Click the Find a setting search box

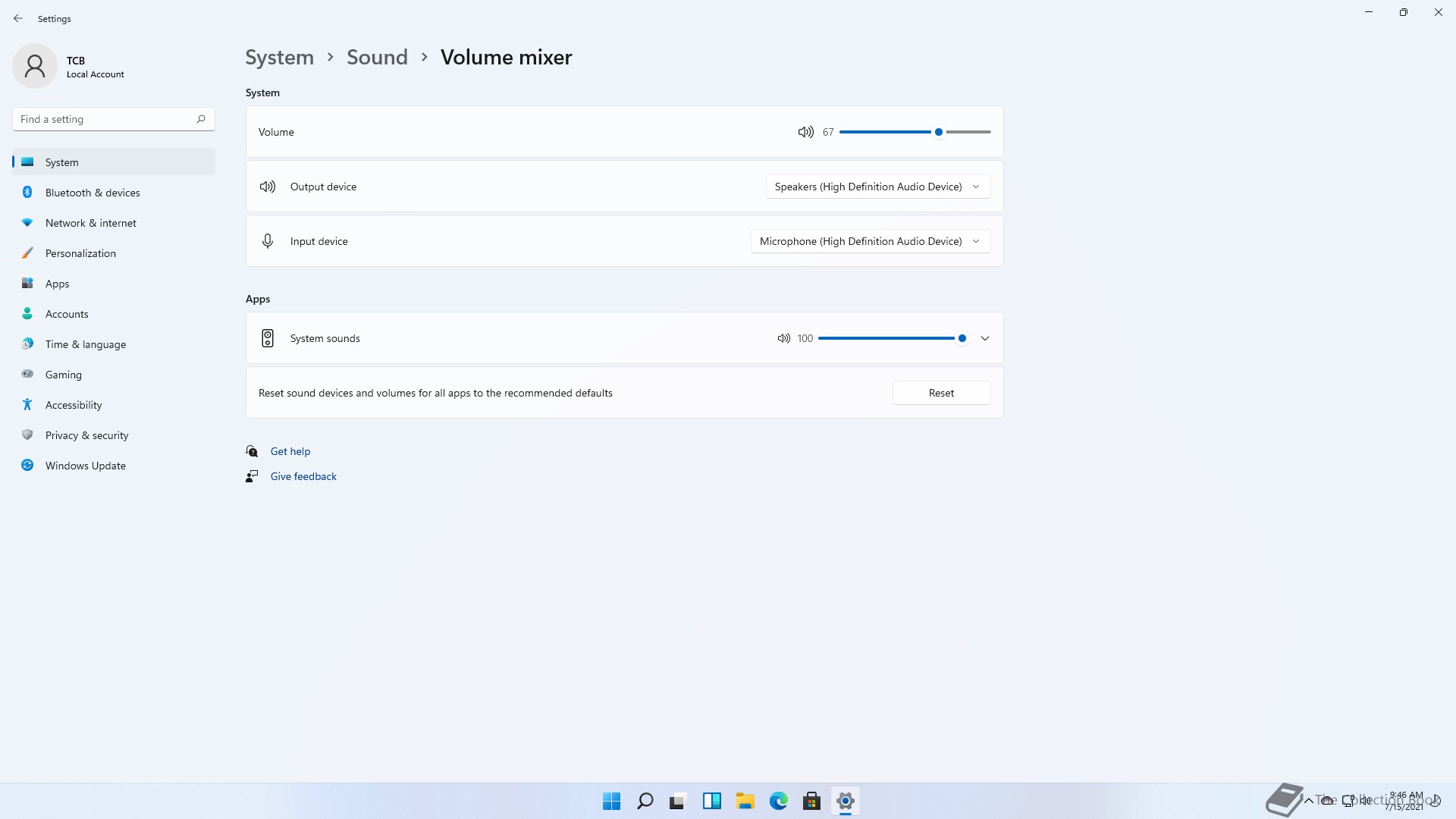[106, 119]
